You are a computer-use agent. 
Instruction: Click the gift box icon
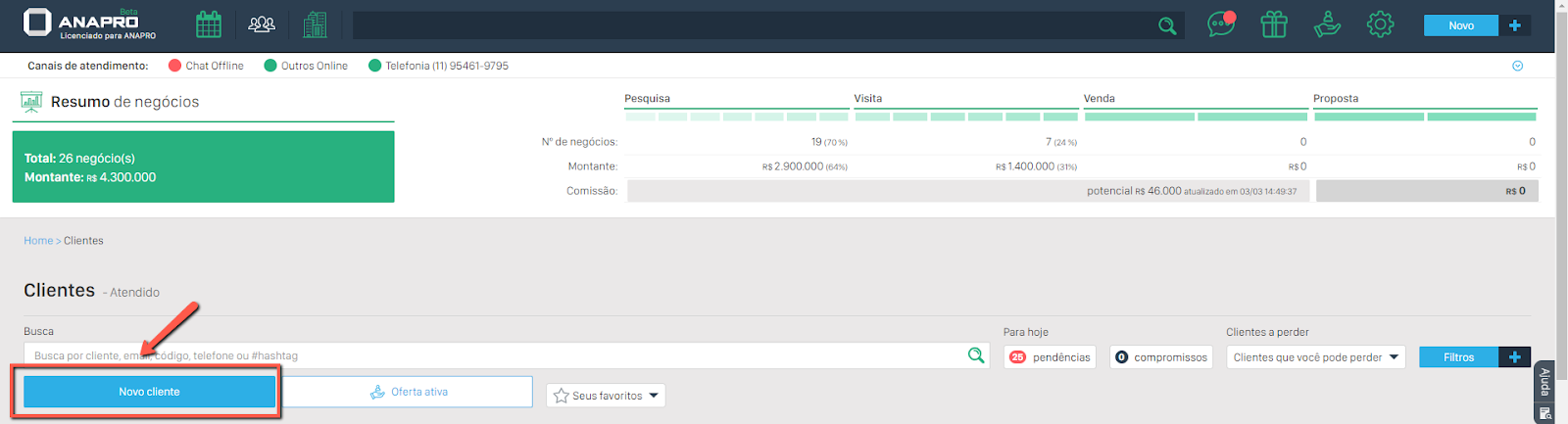click(1274, 24)
